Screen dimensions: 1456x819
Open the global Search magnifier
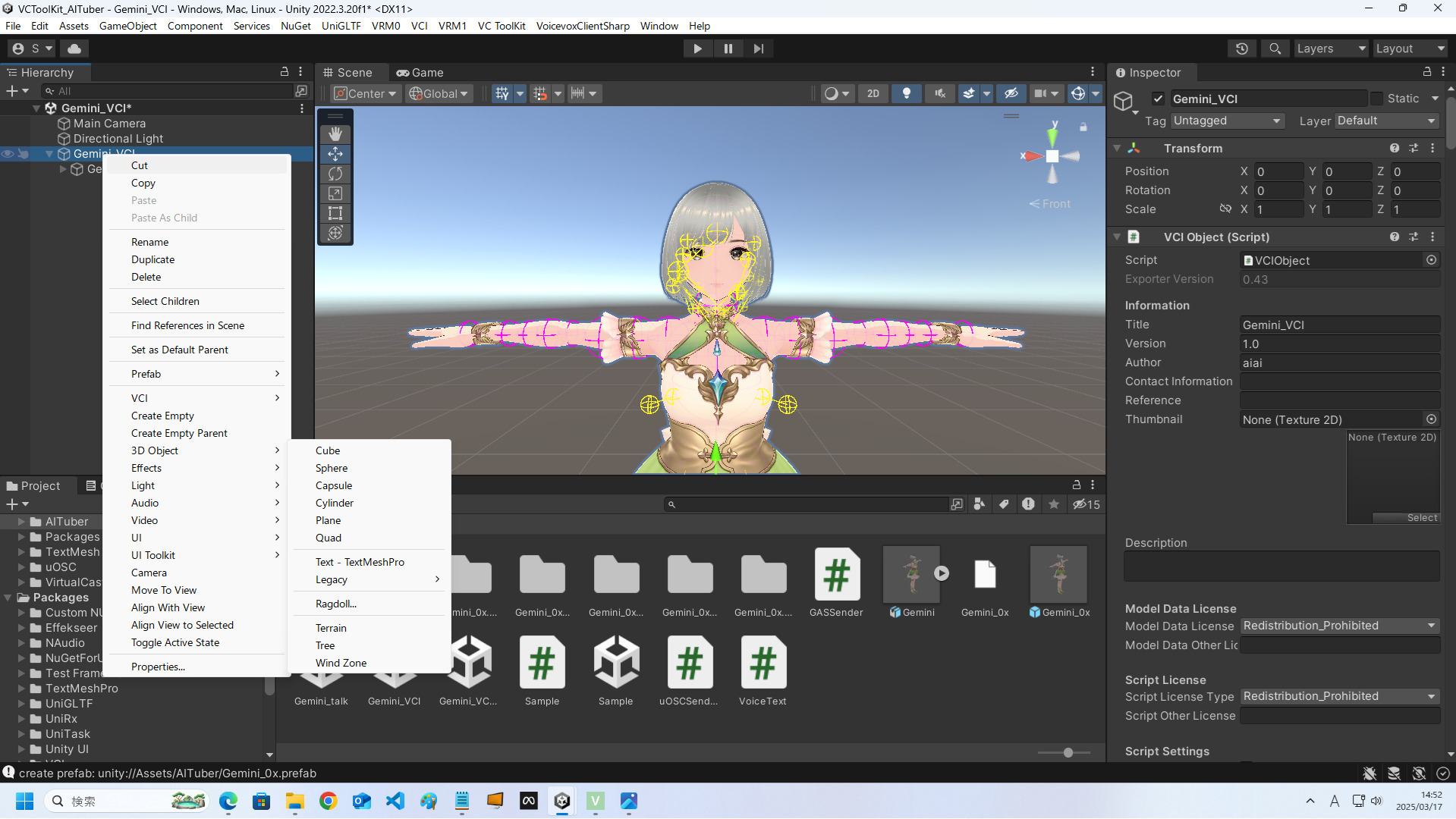(x=1275, y=49)
